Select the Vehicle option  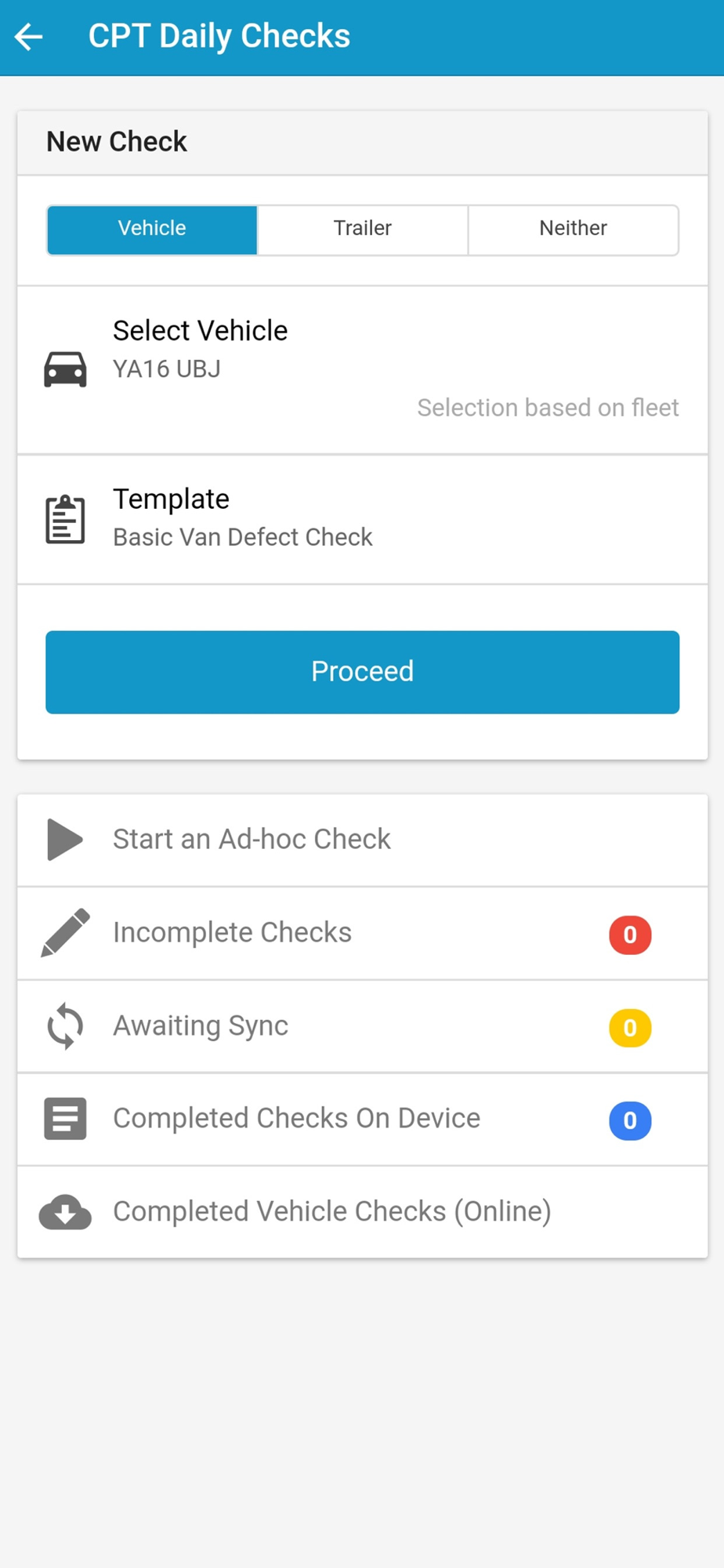click(x=152, y=230)
